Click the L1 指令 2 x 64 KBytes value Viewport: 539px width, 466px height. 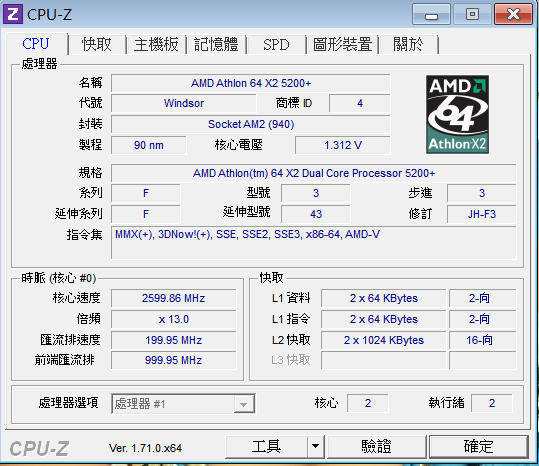click(384, 319)
